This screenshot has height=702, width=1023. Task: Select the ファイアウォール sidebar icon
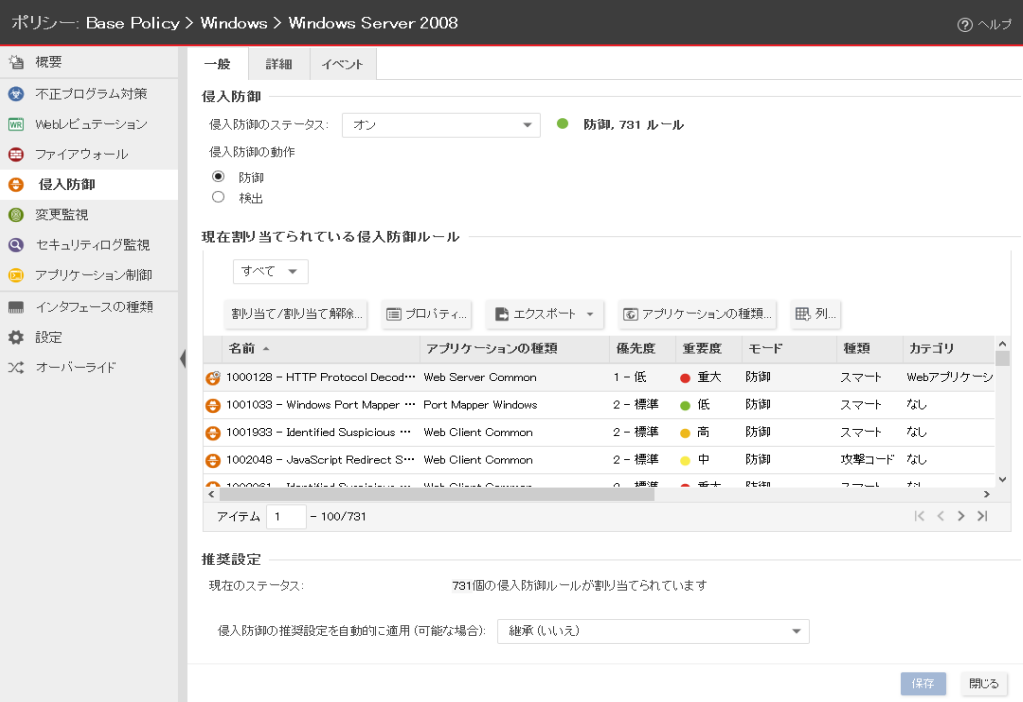click(x=15, y=154)
